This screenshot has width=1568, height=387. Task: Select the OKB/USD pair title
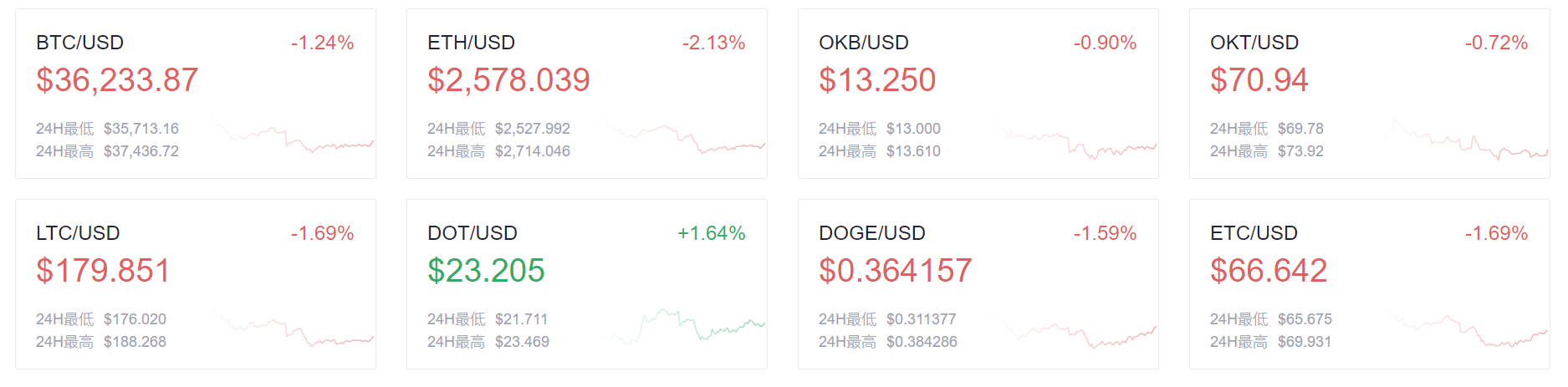point(863,43)
